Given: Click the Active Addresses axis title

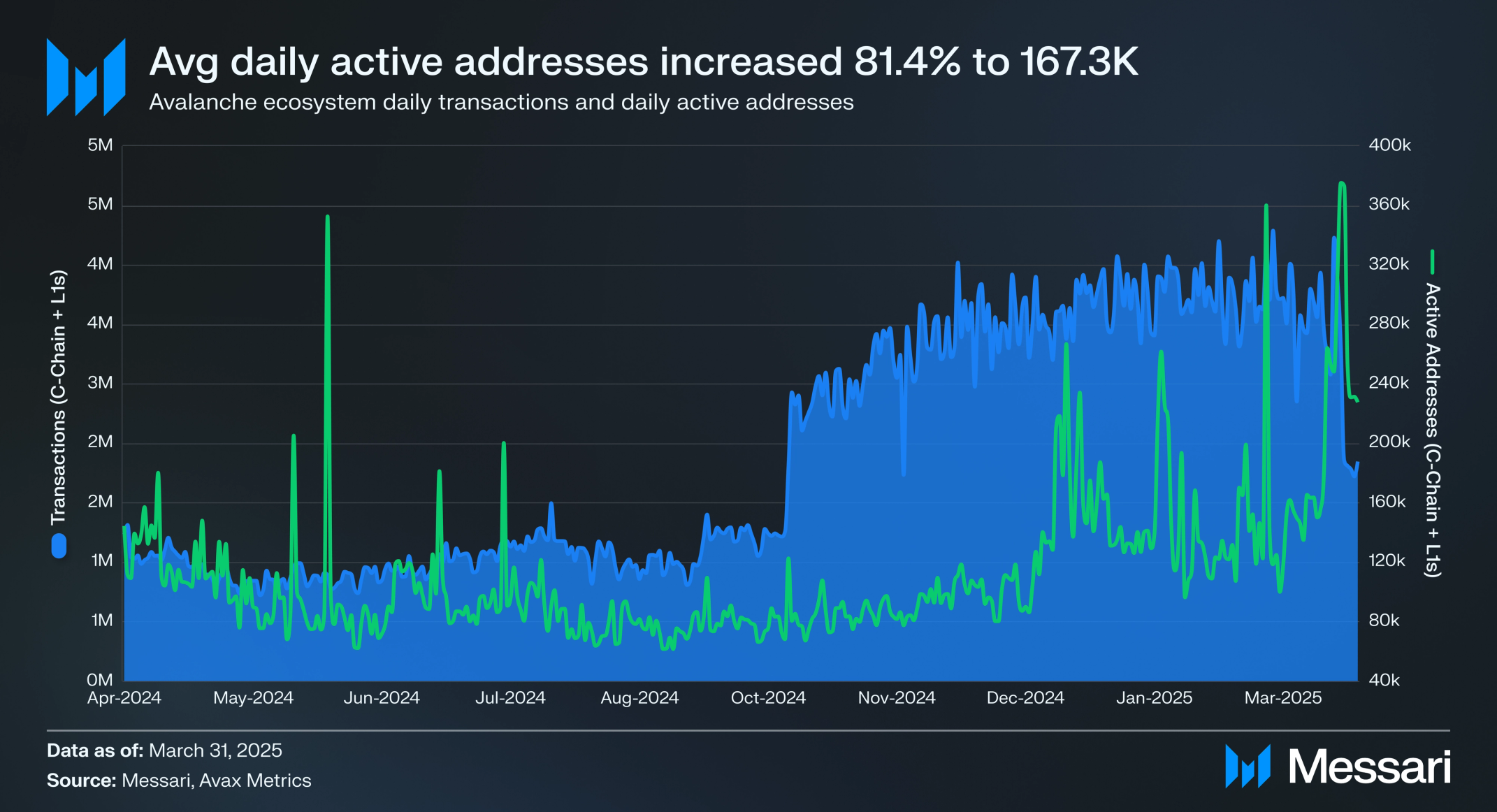Looking at the screenshot, I should tap(1432, 430).
